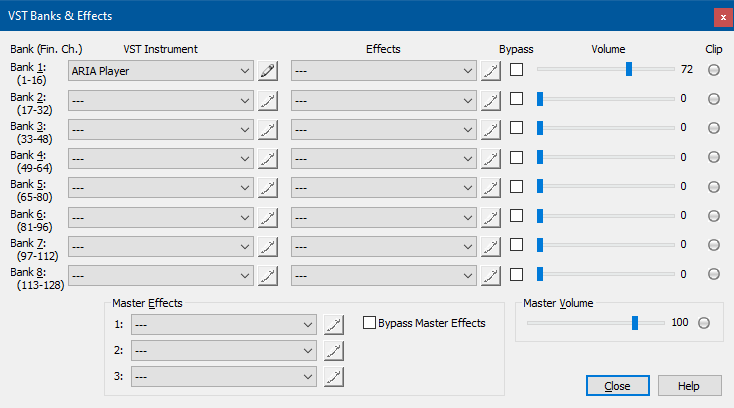734x408 pixels.
Task: Click the Bank 1 volume slider handle
Action: click(629, 69)
